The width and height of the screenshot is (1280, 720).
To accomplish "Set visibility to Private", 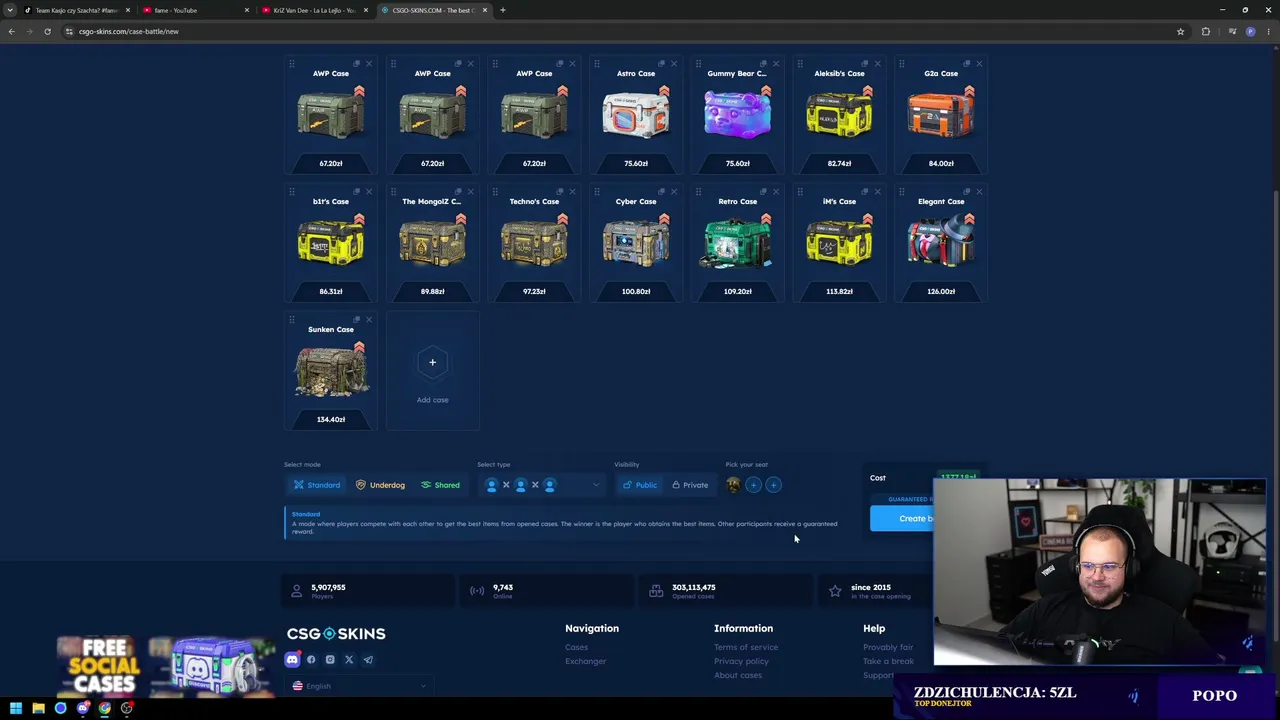I will 690,485.
